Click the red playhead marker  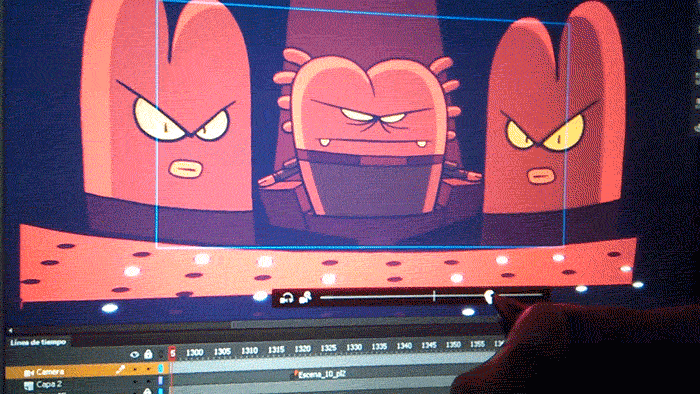[172, 353]
